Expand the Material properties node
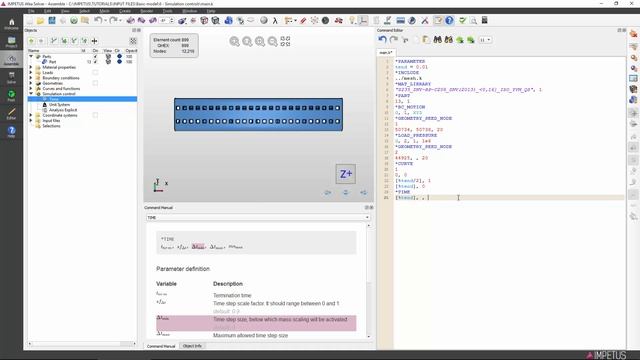Screen dimensions: 640x360 31,67
